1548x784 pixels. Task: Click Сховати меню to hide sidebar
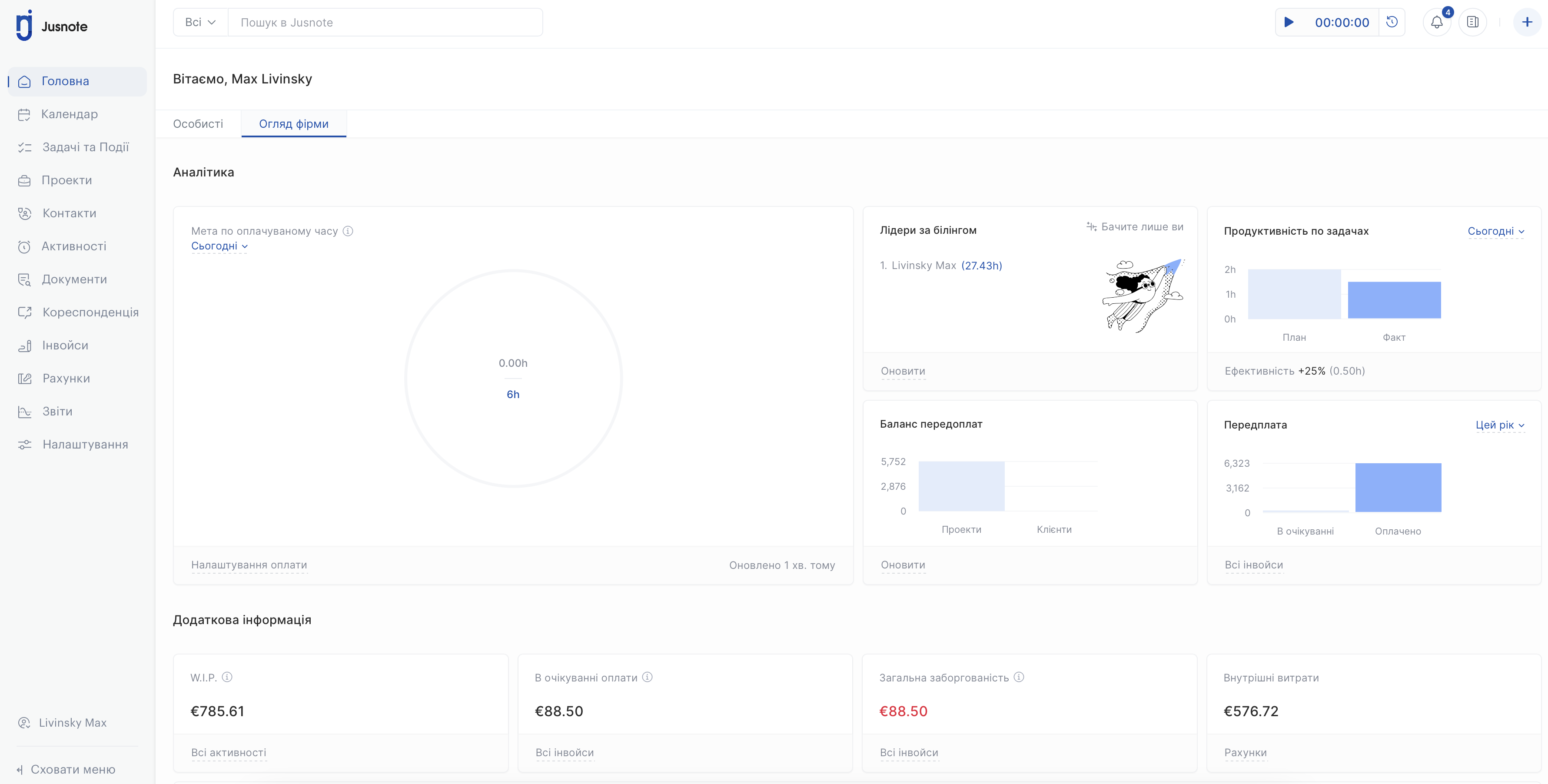coord(73,770)
